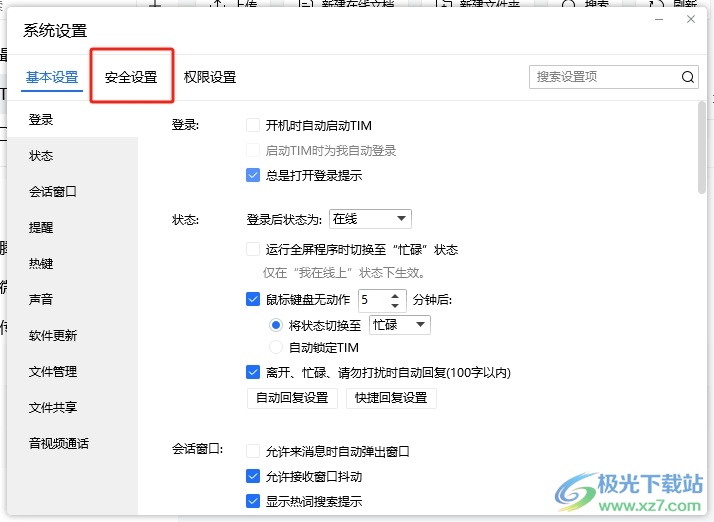Select the 自动锁定TIM radio button
Viewport: 714px width, 522px height.
(x=276, y=348)
